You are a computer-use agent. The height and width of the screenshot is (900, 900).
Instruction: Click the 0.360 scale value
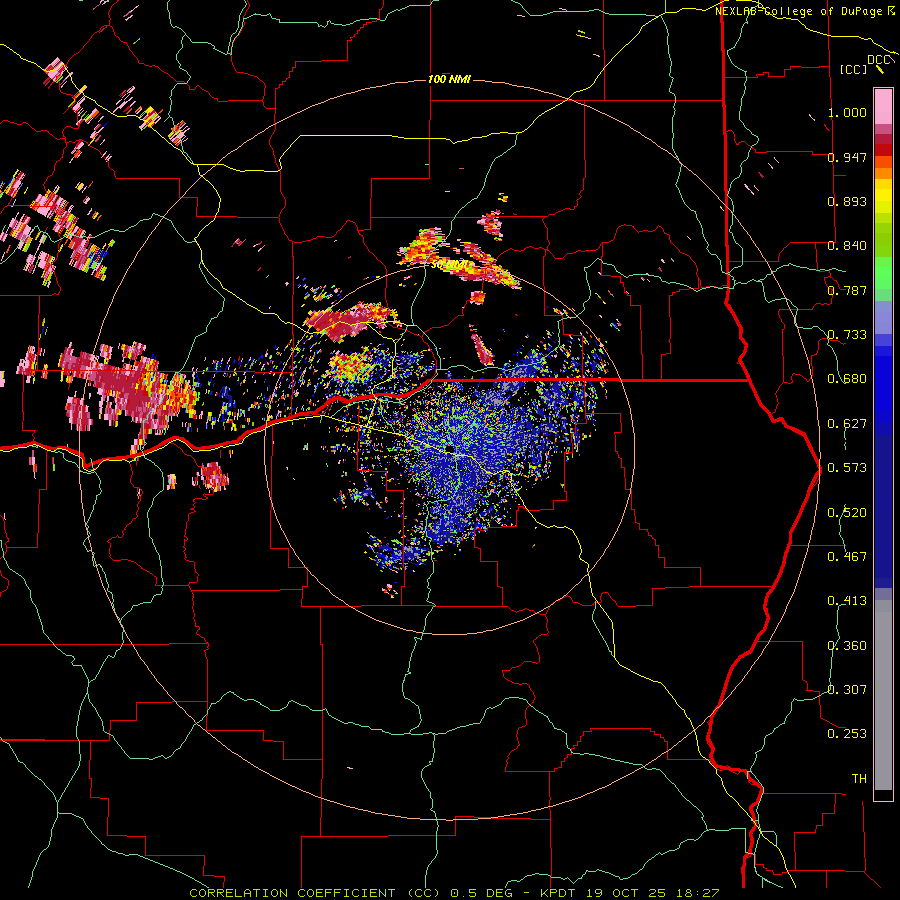coord(847,646)
